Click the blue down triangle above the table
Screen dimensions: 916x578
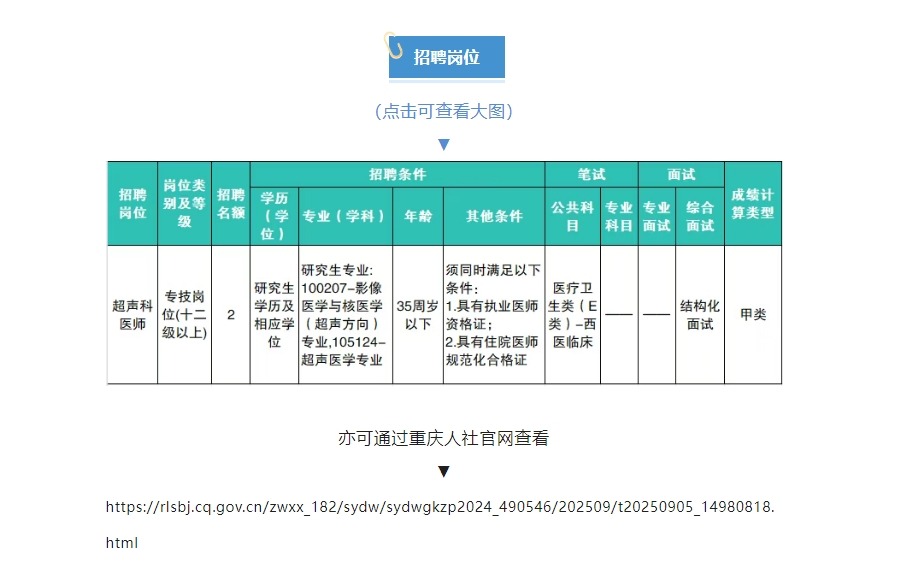[x=444, y=144]
